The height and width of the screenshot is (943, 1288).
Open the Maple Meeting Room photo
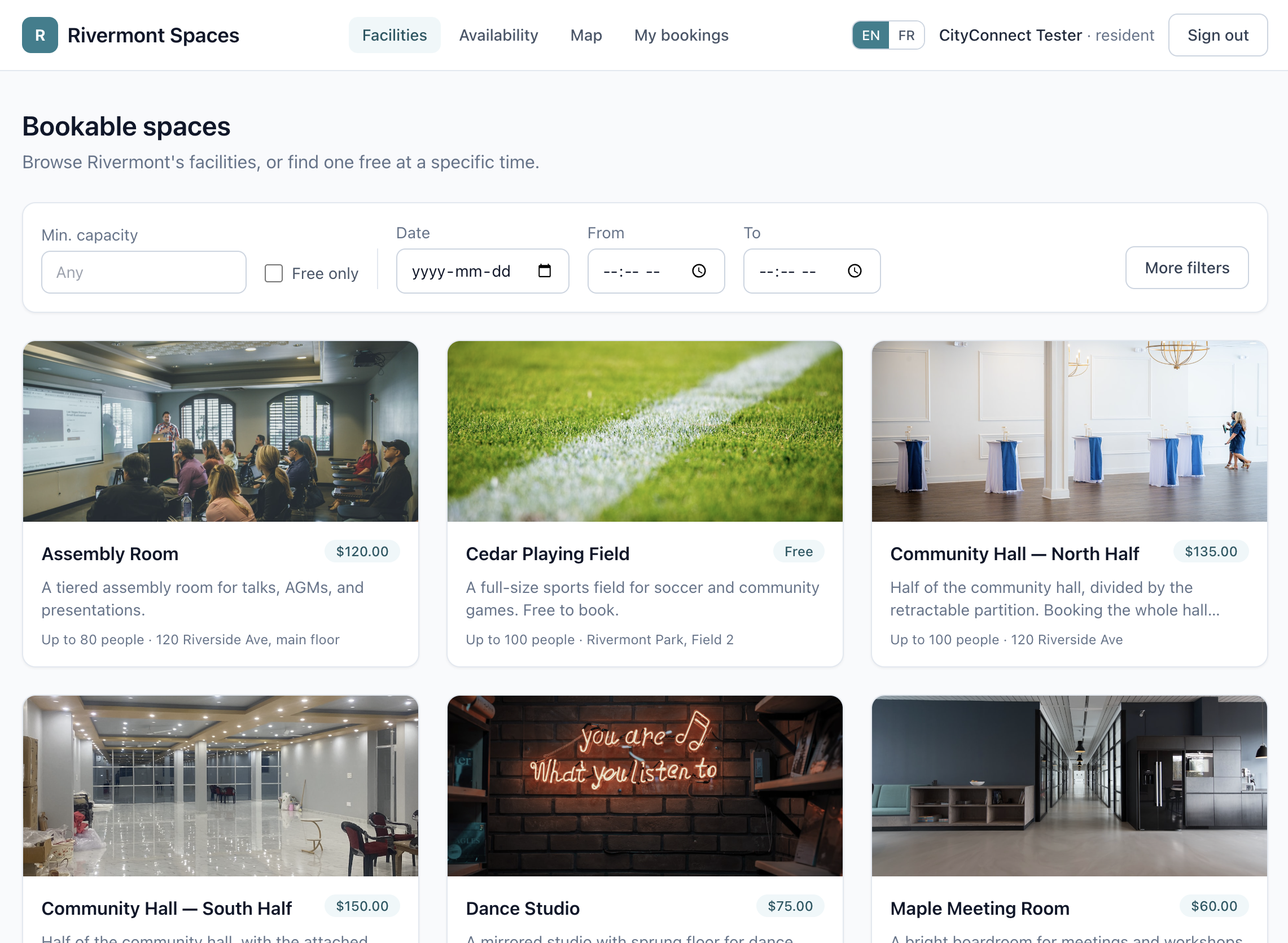[x=1069, y=786]
